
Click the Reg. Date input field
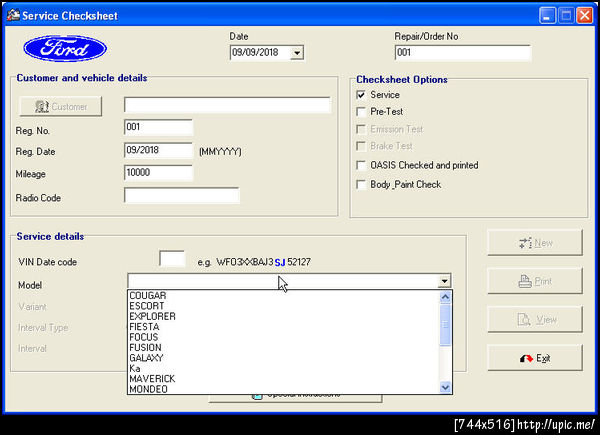point(158,150)
